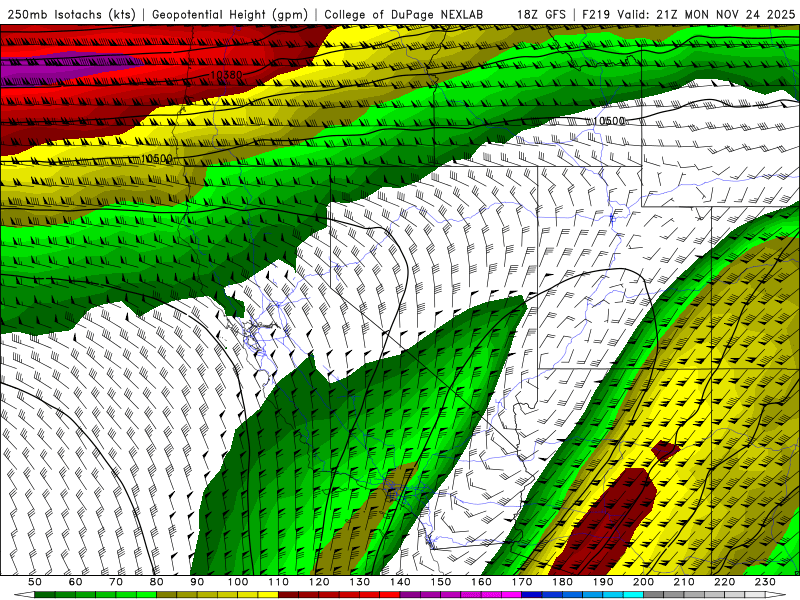Click the '90' value on the color scale
Screen dimensions: 800x600
[197, 582]
